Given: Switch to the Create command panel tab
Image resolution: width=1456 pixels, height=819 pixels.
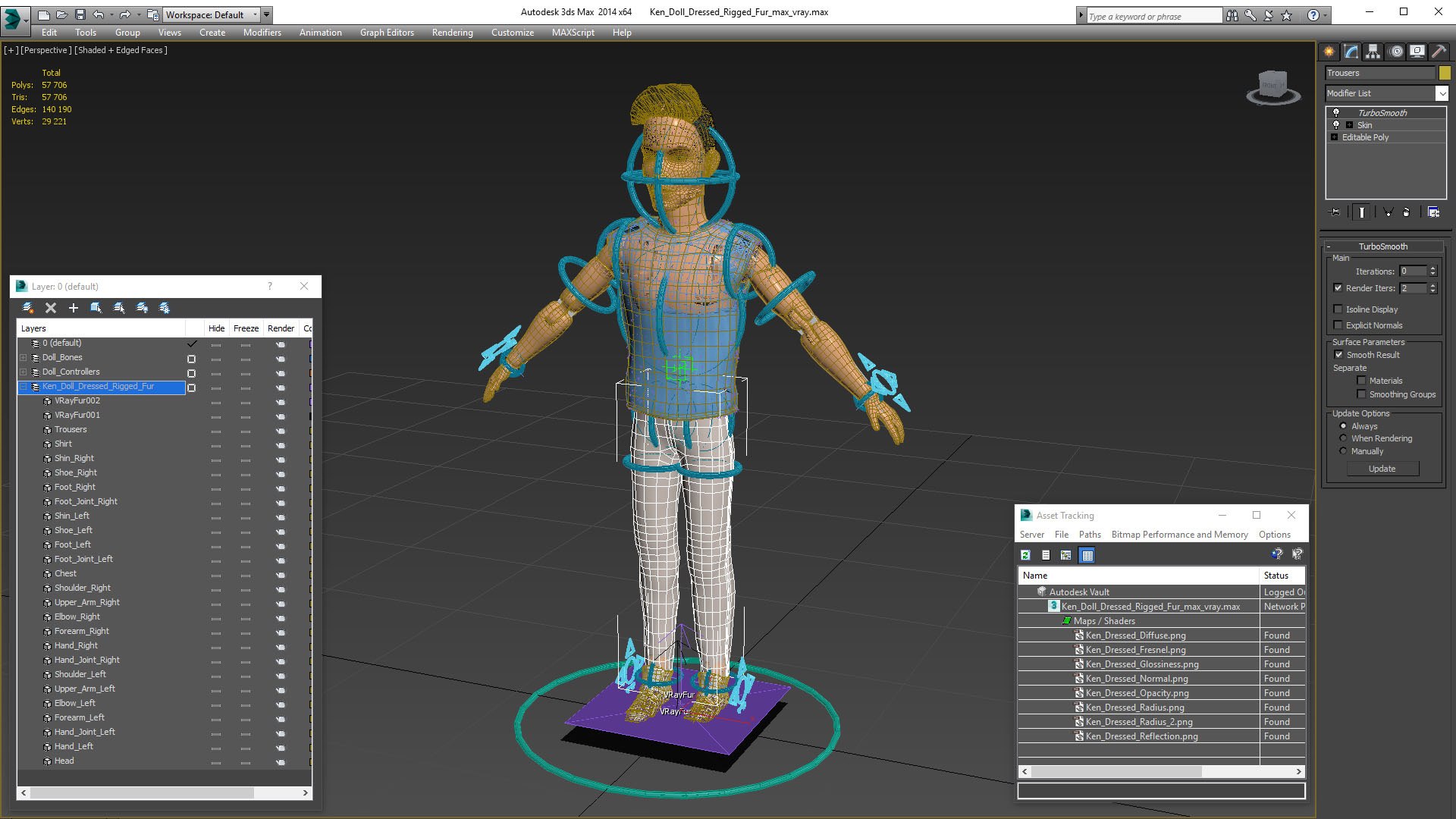Looking at the screenshot, I should pos(1329,52).
